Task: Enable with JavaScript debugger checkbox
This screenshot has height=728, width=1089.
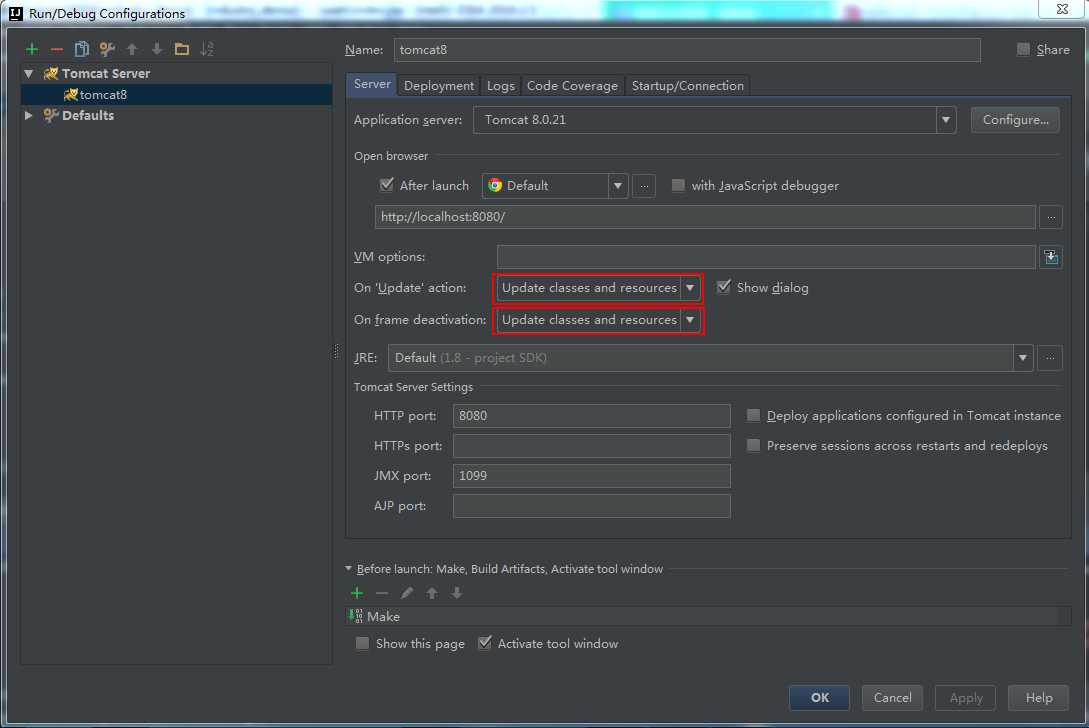Action: [678, 185]
